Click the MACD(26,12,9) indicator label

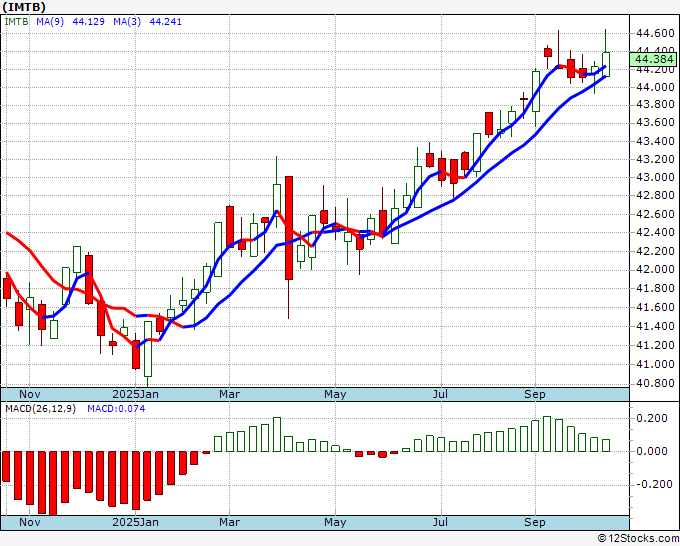pos(40,409)
